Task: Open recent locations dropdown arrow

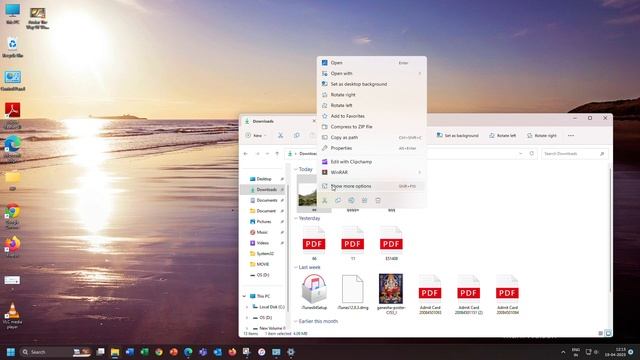Action: pyautogui.click(x=267, y=153)
